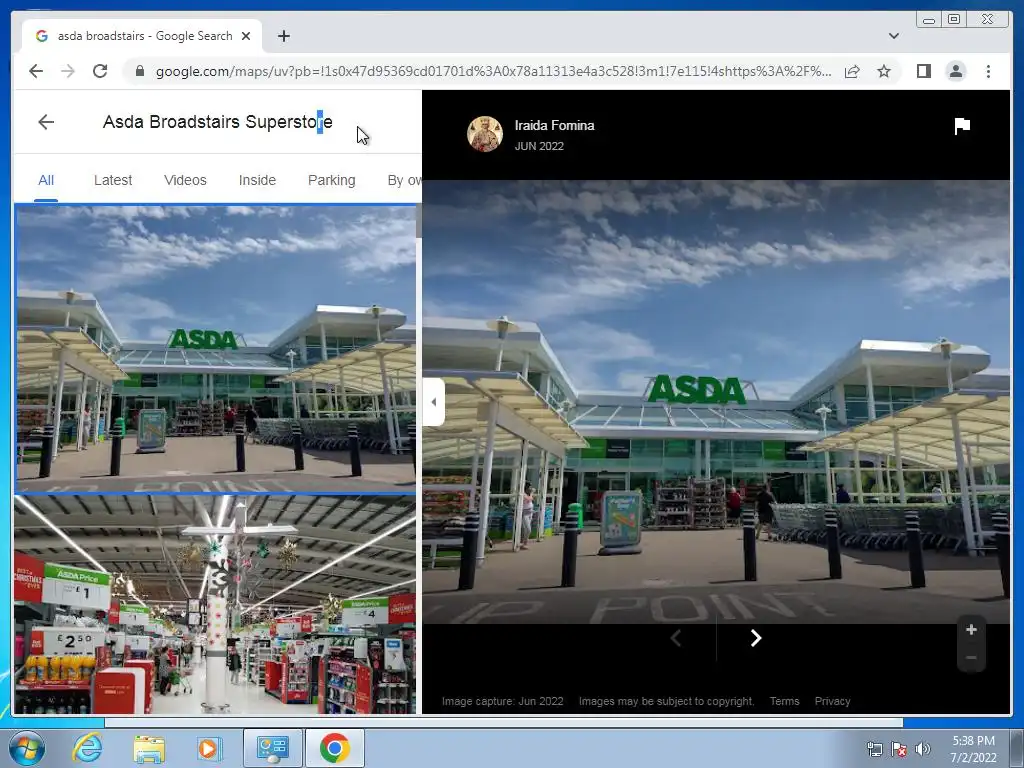
Task: Open Iraida Fomina contributor name
Action: point(554,125)
